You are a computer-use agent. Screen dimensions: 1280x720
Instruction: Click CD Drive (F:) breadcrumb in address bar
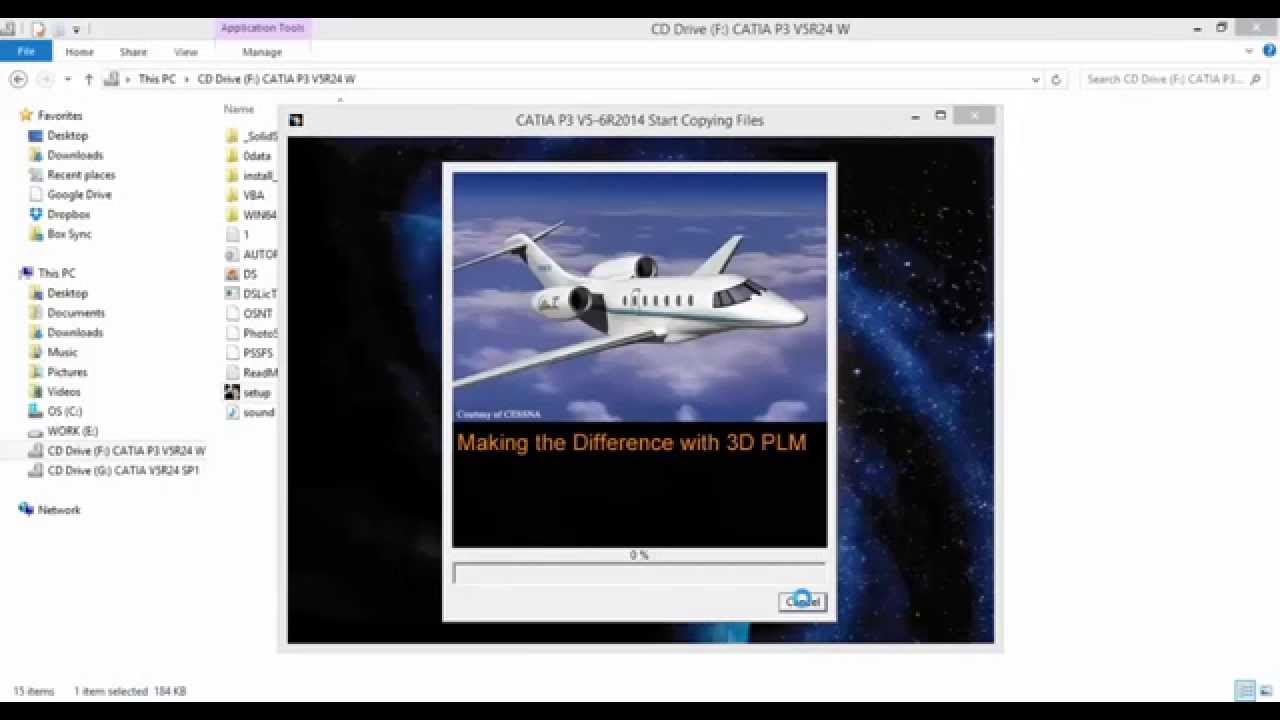pos(276,79)
